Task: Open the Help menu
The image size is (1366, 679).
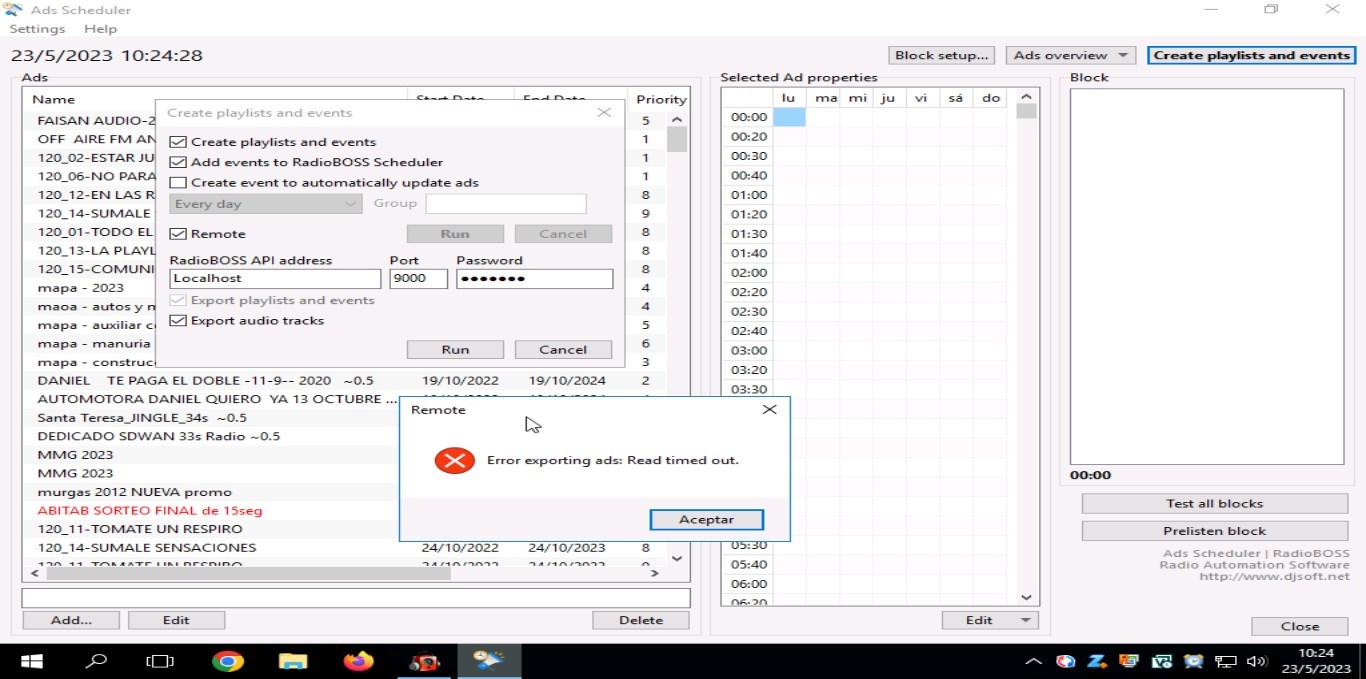Action: (101, 29)
